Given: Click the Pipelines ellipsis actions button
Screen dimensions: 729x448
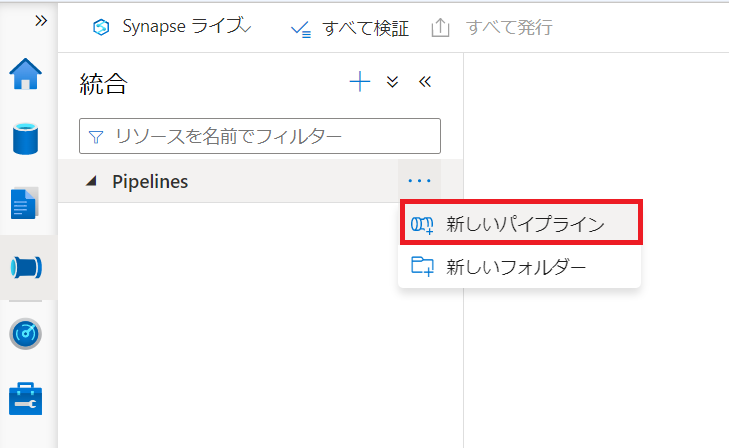Looking at the screenshot, I should click(418, 181).
